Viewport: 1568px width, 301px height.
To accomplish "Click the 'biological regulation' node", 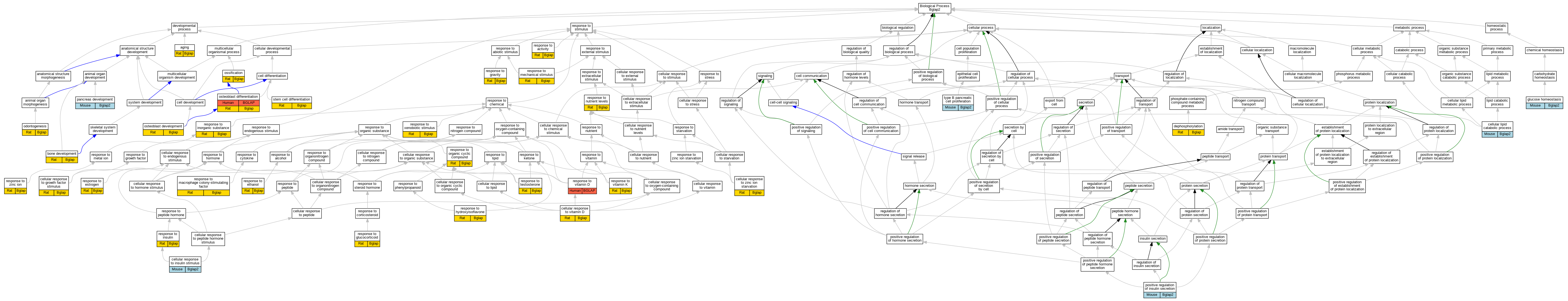I will 898,27.
